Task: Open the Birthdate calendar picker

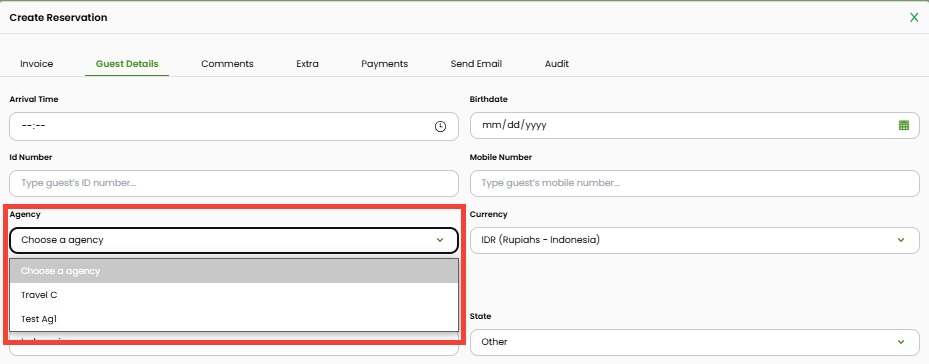Action: click(904, 125)
